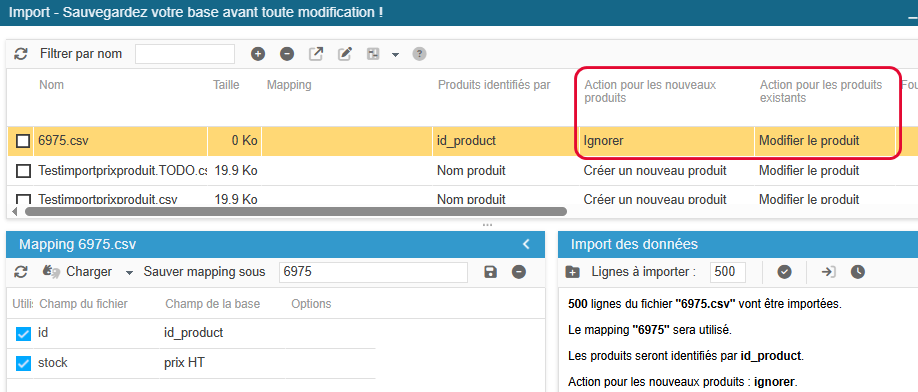Refresh the import file list
This screenshot has height=392, width=918.
coord(21,54)
